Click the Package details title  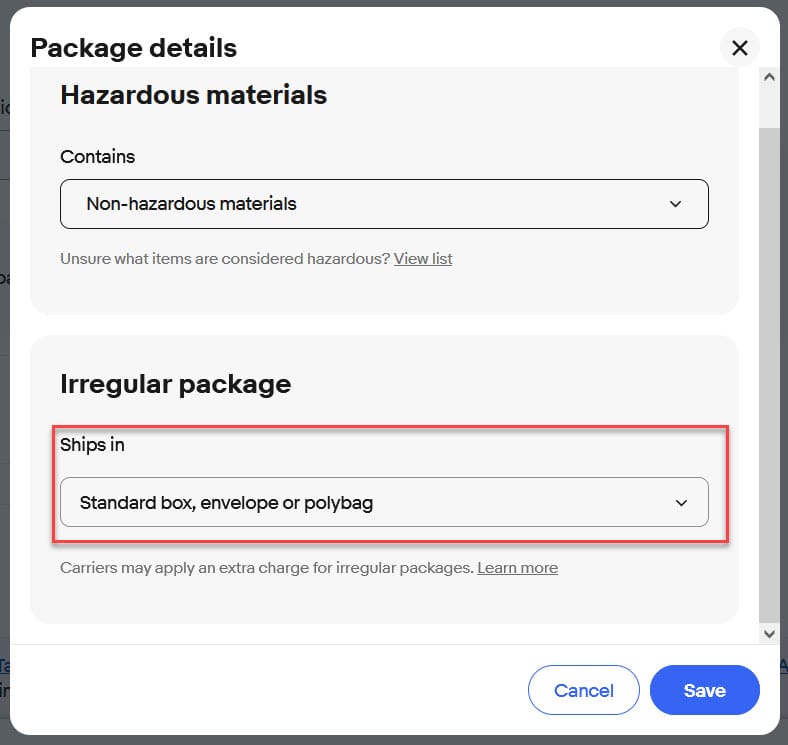coord(134,47)
